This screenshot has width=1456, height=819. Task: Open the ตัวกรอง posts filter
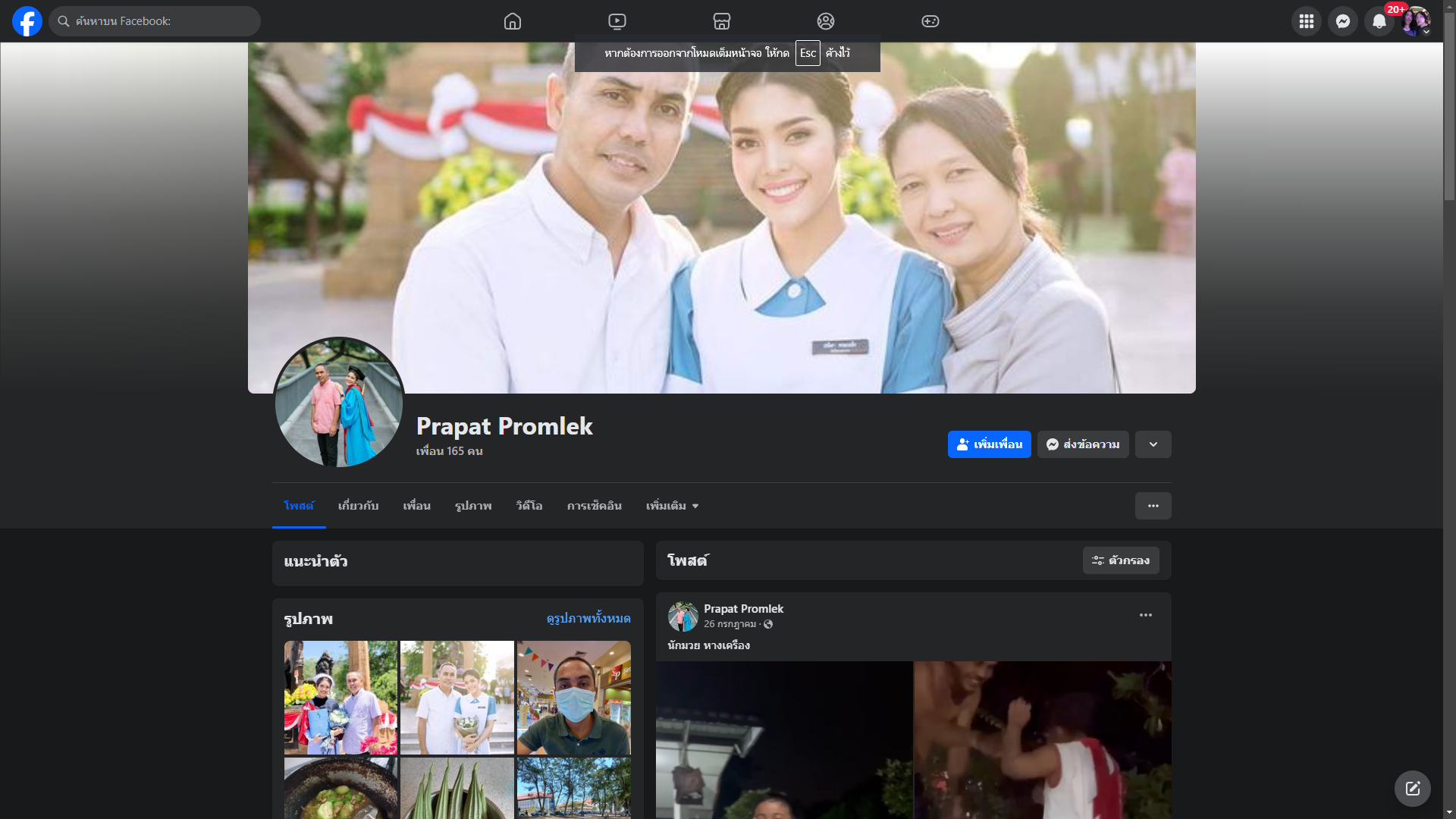pyautogui.click(x=1120, y=560)
